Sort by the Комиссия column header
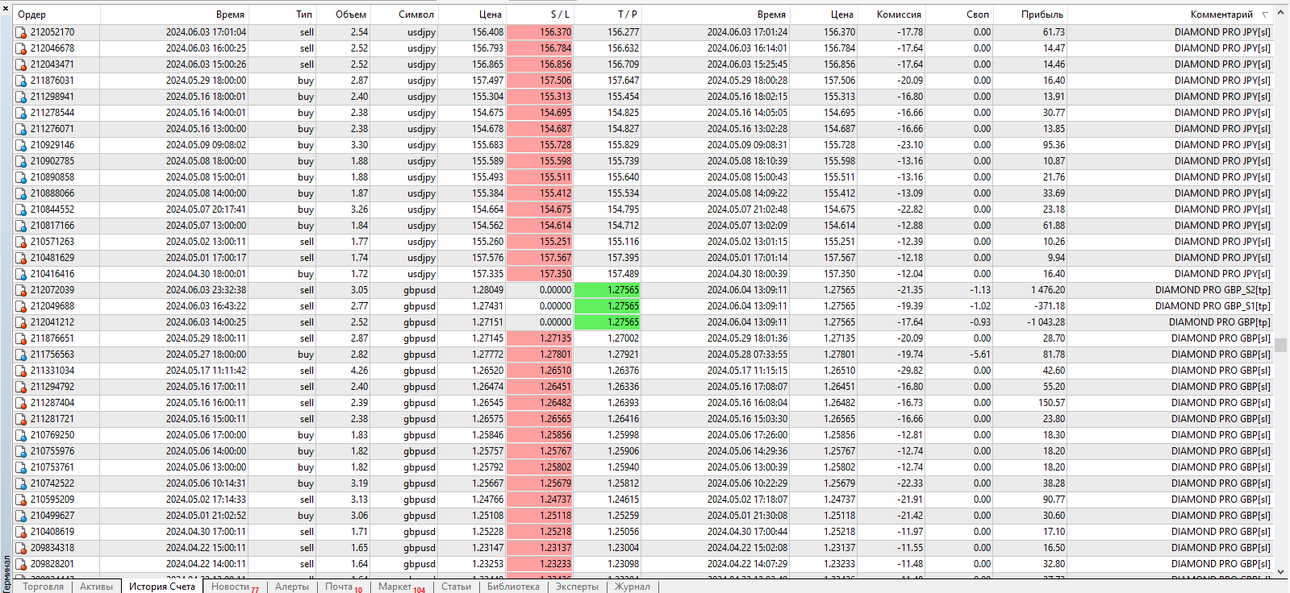The width and height of the screenshot is (1290, 593). (x=893, y=15)
